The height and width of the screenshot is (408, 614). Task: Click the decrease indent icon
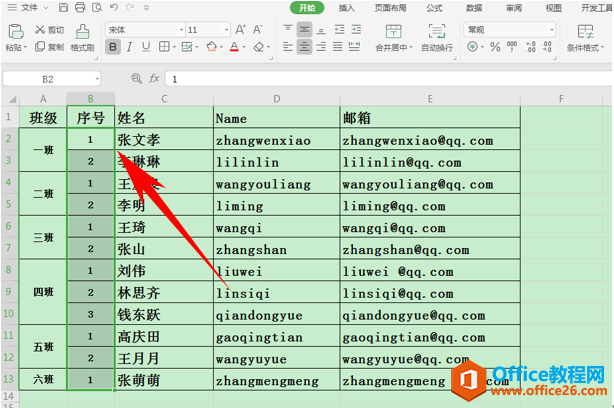tap(340, 29)
